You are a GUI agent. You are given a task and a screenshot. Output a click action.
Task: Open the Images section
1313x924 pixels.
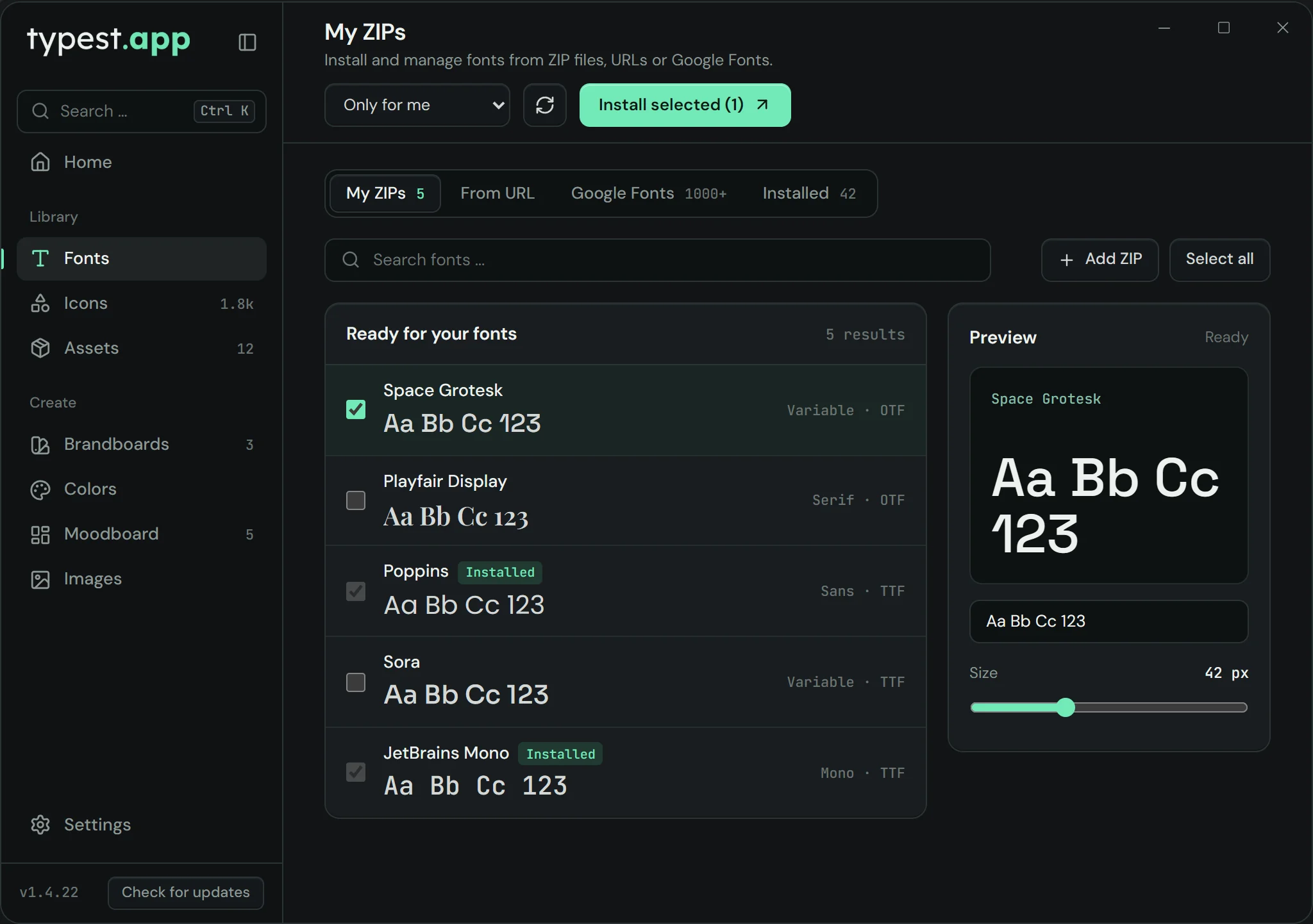point(141,579)
